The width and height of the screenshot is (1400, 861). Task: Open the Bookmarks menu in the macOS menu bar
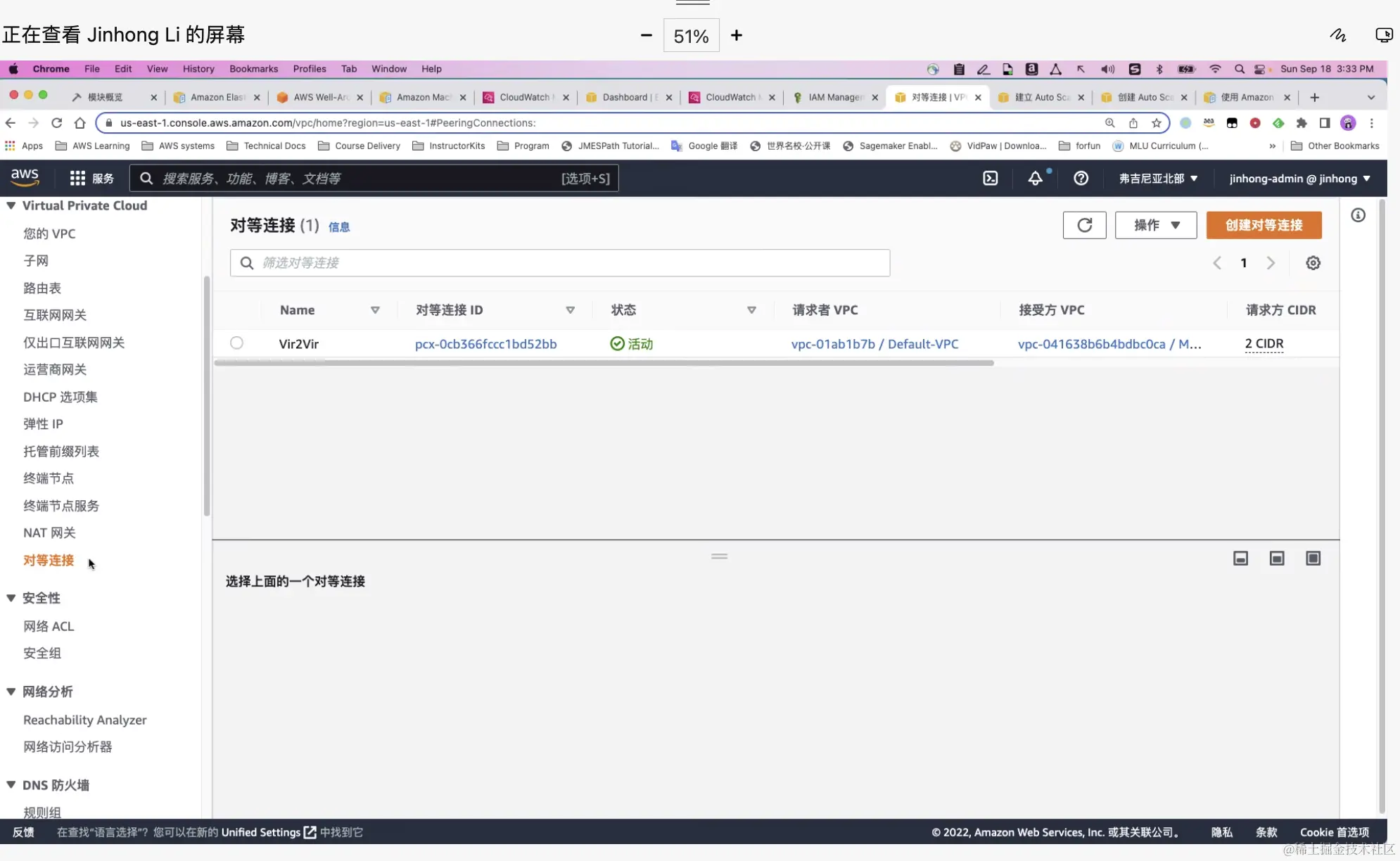click(x=253, y=69)
